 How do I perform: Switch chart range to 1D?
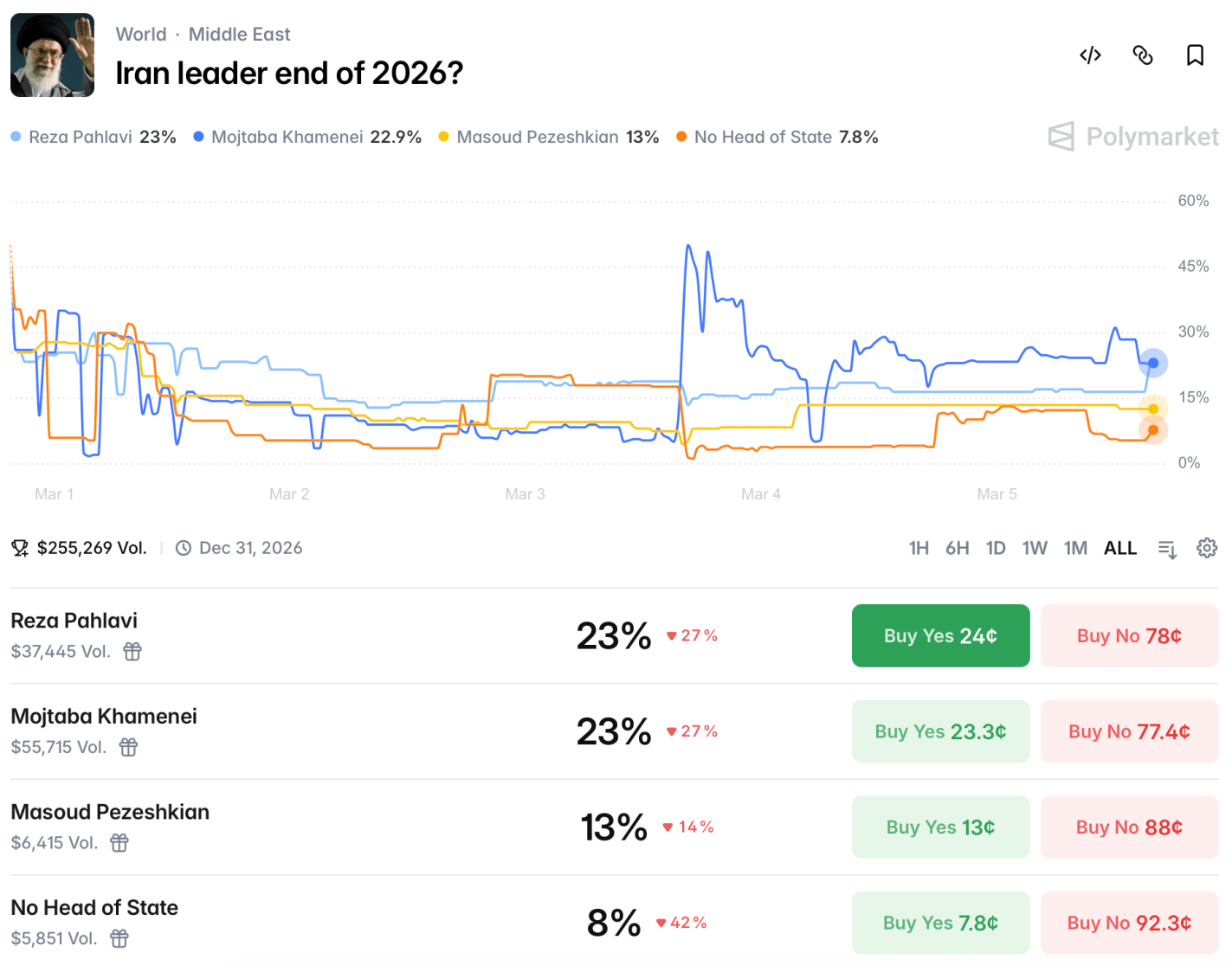click(996, 548)
